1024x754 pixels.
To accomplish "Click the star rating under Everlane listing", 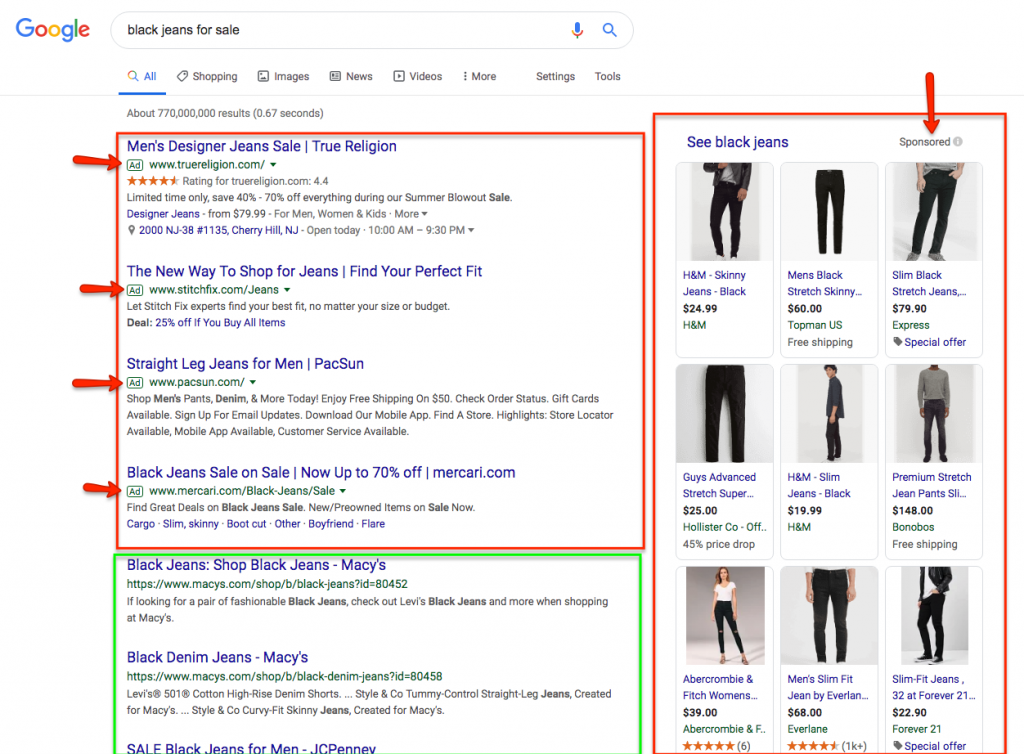I will tap(813, 746).
